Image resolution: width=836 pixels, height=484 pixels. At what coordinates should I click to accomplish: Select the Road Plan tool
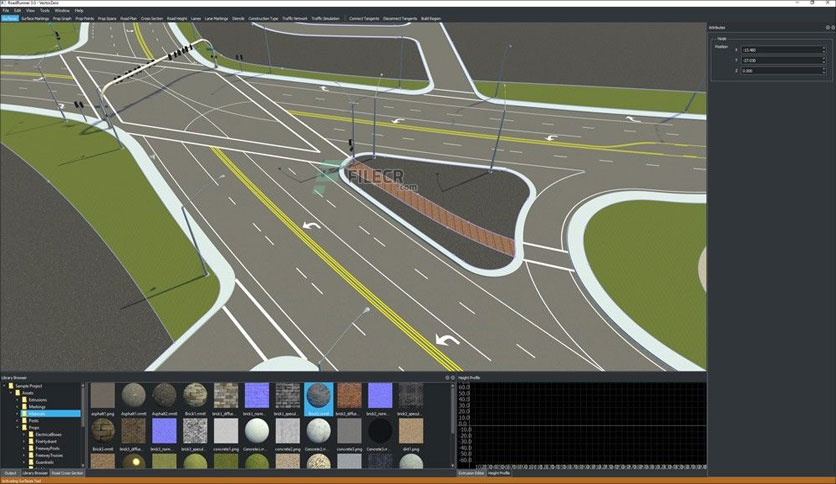click(x=128, y=18)
